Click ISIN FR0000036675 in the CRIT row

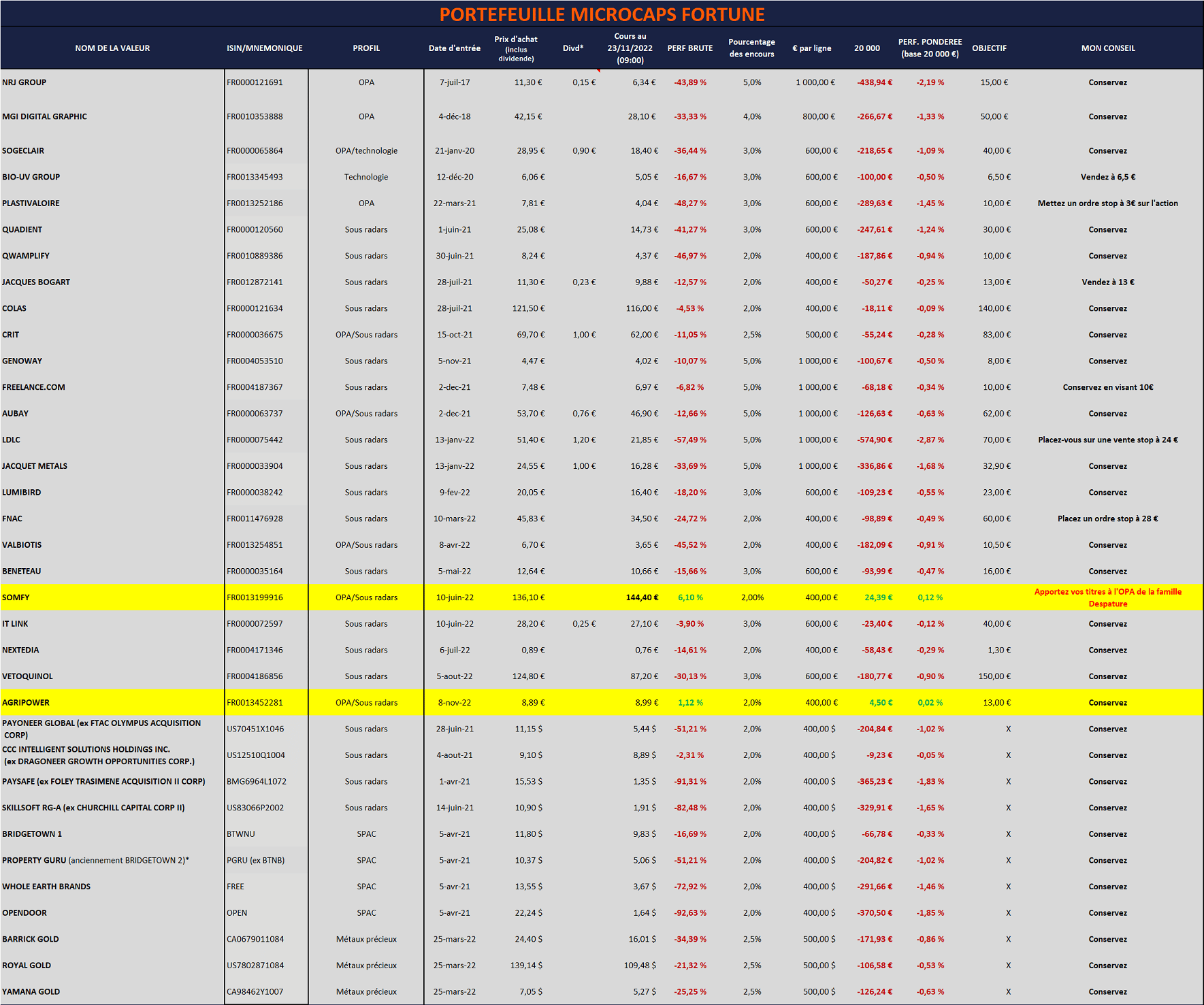[255, 335]
